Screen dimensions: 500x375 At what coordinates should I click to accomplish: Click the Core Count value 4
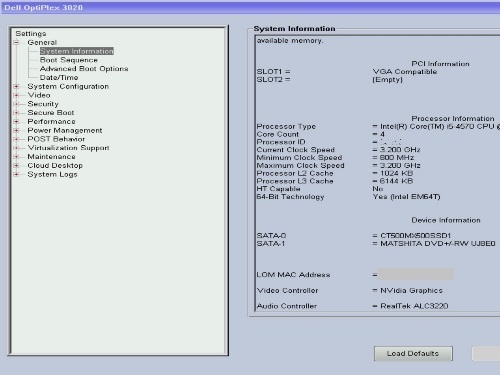tap(382, 134)
